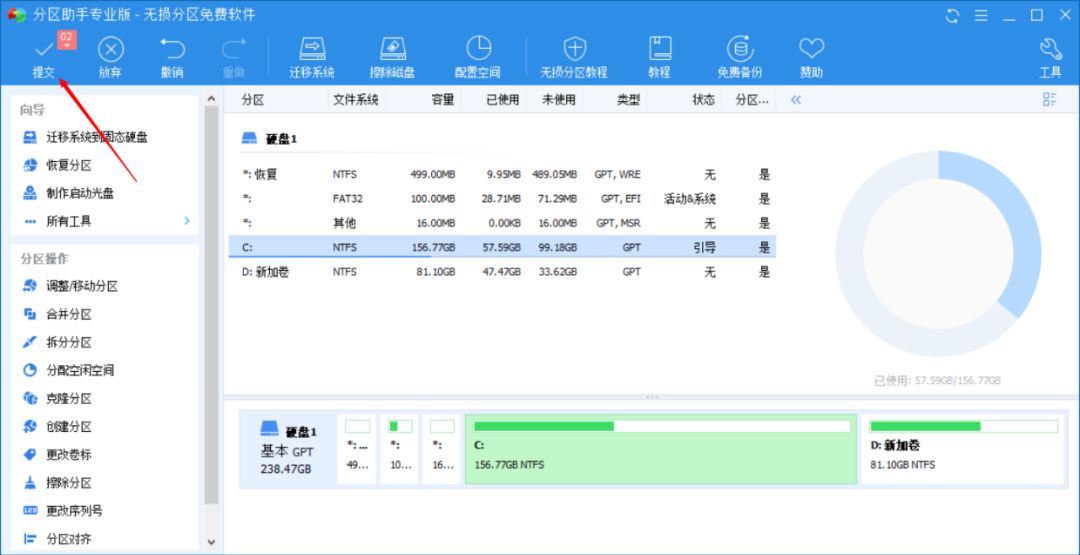Select C: 156.77GB NTFS block in disk map
Image resolution: width=1080 pixels, height=555 pixels.
[x=661, y=449]
